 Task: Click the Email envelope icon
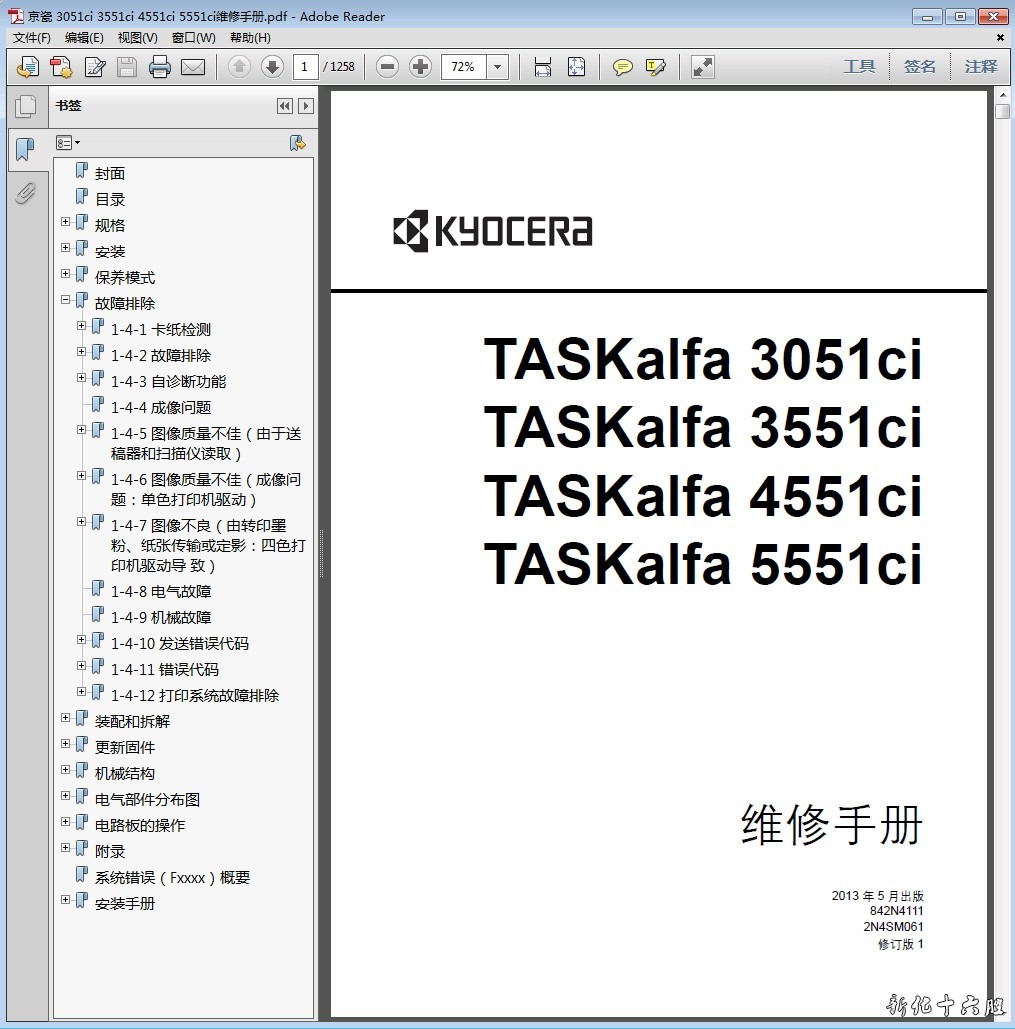pos(193,67)
